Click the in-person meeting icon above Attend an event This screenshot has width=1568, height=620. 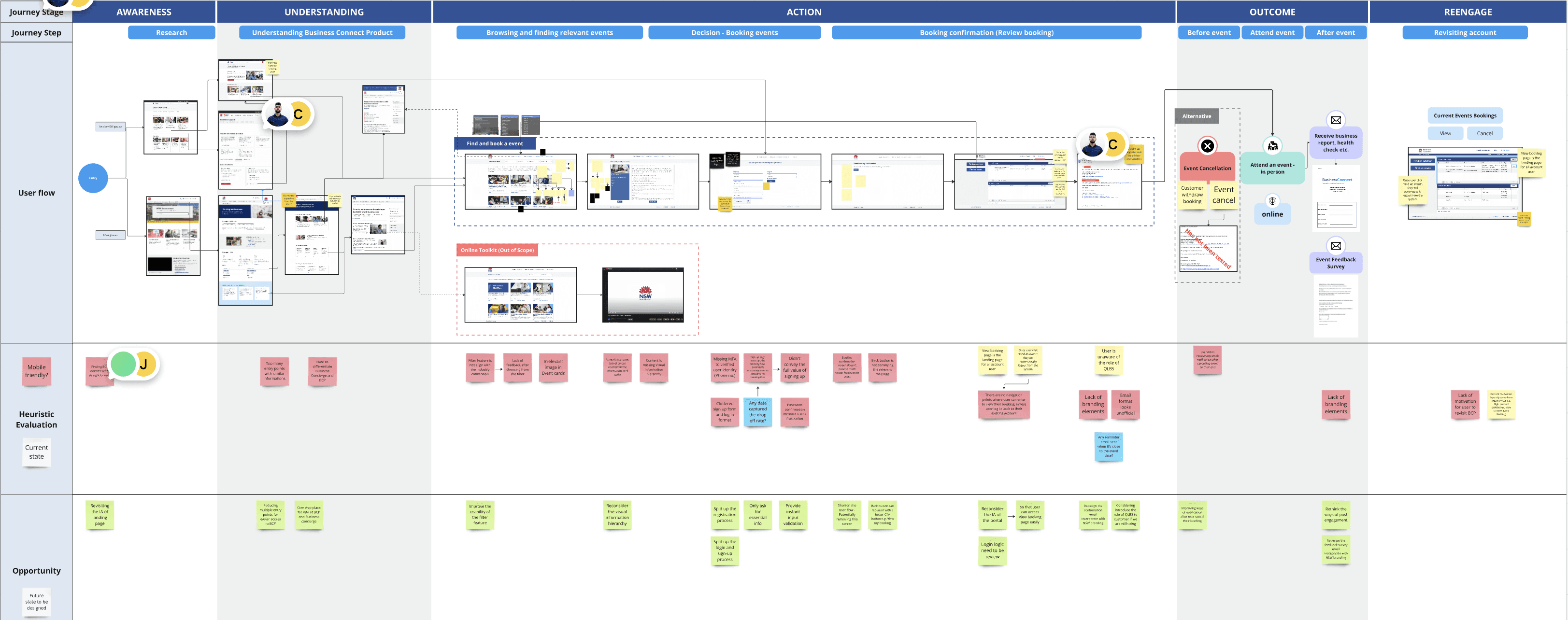coord(1273,146)
